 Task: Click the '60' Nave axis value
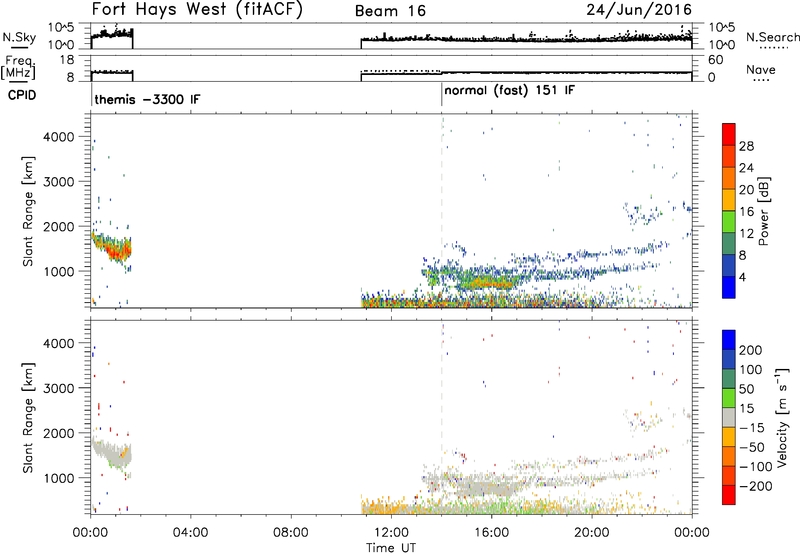pyautogui.click(x=715, y=60)
